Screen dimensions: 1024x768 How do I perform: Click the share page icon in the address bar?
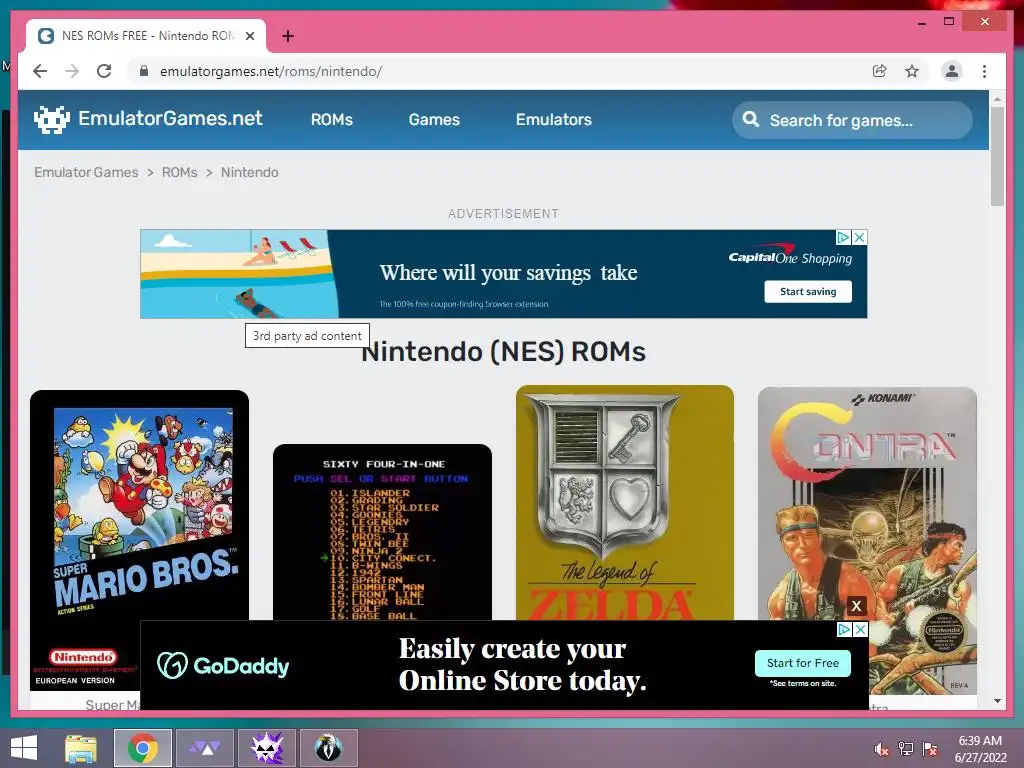pos(880,71)
